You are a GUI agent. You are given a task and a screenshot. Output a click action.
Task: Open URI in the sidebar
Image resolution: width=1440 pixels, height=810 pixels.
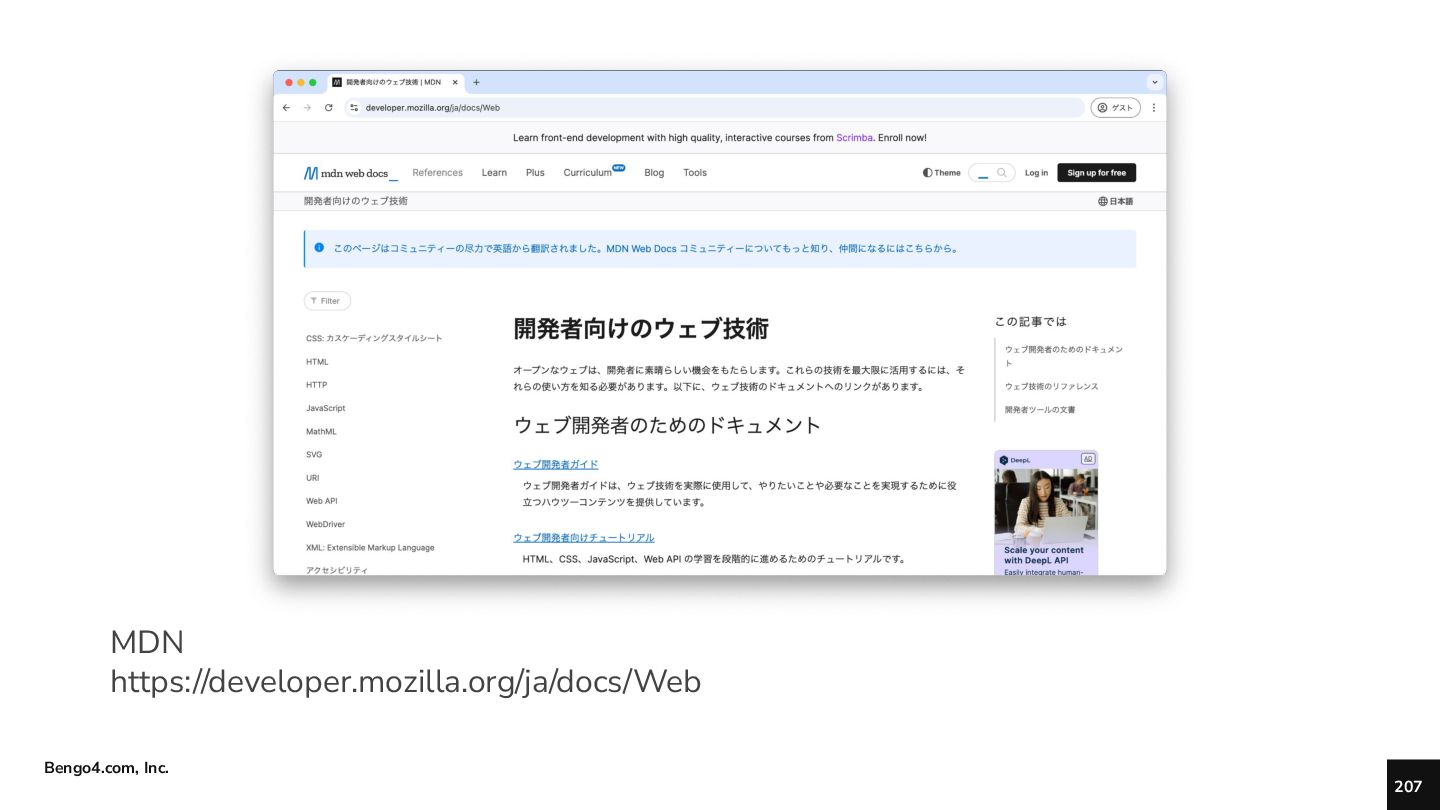[313, 478]
